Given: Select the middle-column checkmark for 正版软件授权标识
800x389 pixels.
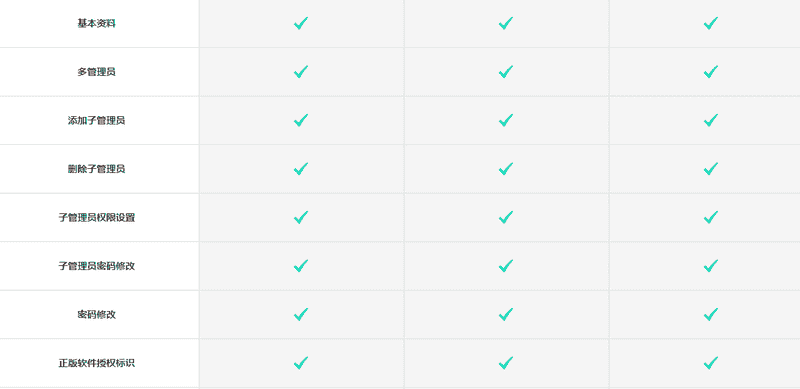Looking at the screenshot, I should pyautogui.click(x=506, y=363).
